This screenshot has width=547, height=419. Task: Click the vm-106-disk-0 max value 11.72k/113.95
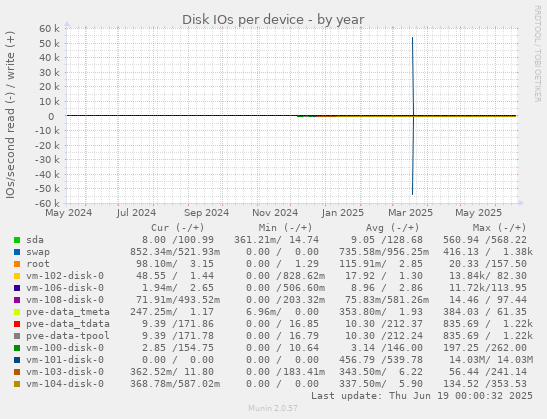point(488,288)
